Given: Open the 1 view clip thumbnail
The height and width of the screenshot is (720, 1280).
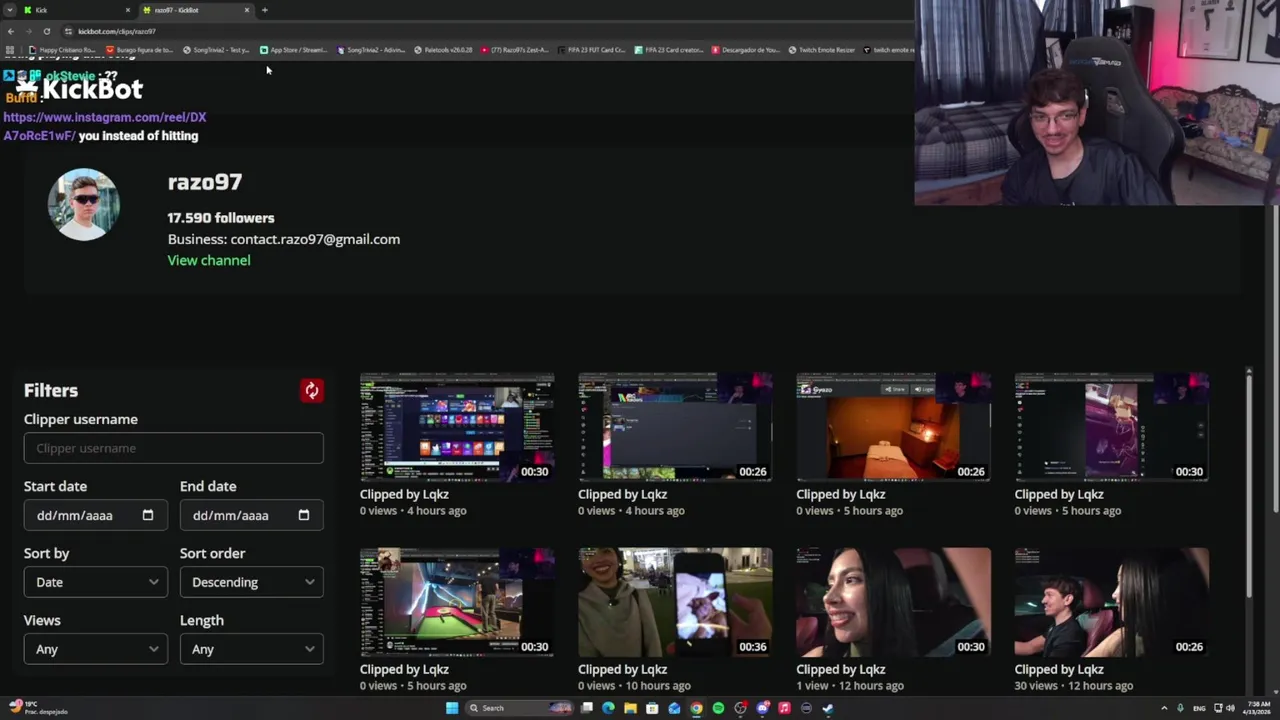Looking at the screenshot, I should pyautogui.click(x=893, y=602).
